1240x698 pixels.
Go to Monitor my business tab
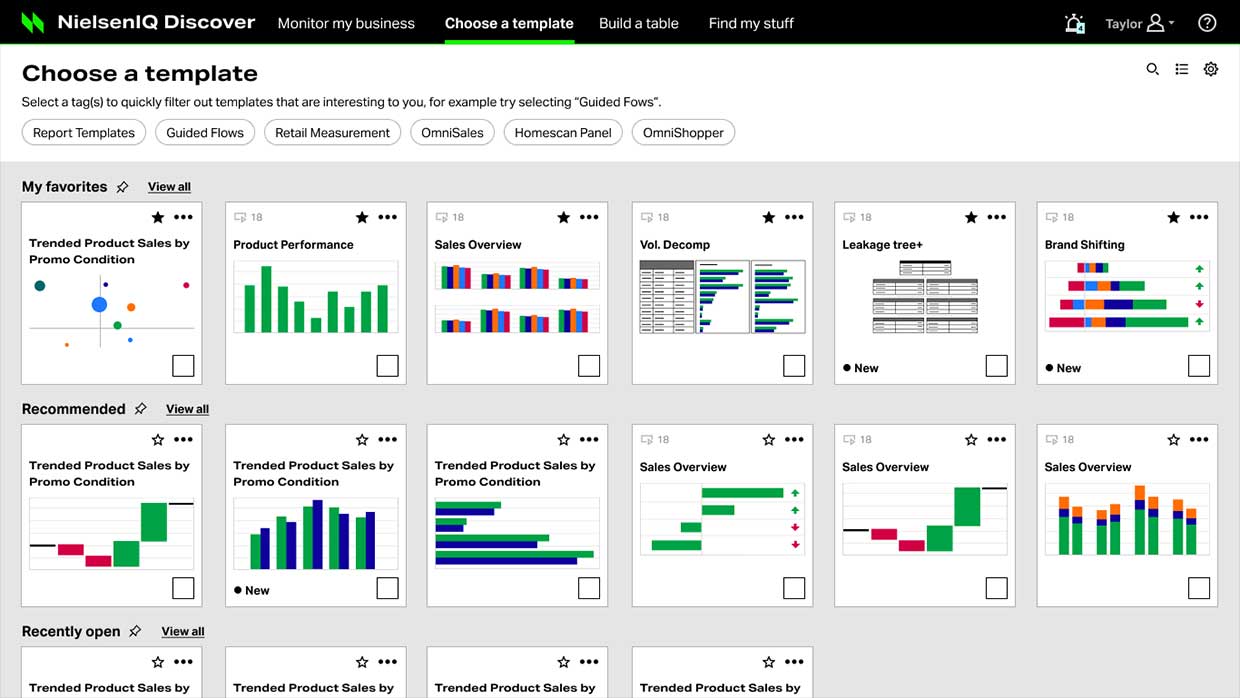[x=346, y=23]
